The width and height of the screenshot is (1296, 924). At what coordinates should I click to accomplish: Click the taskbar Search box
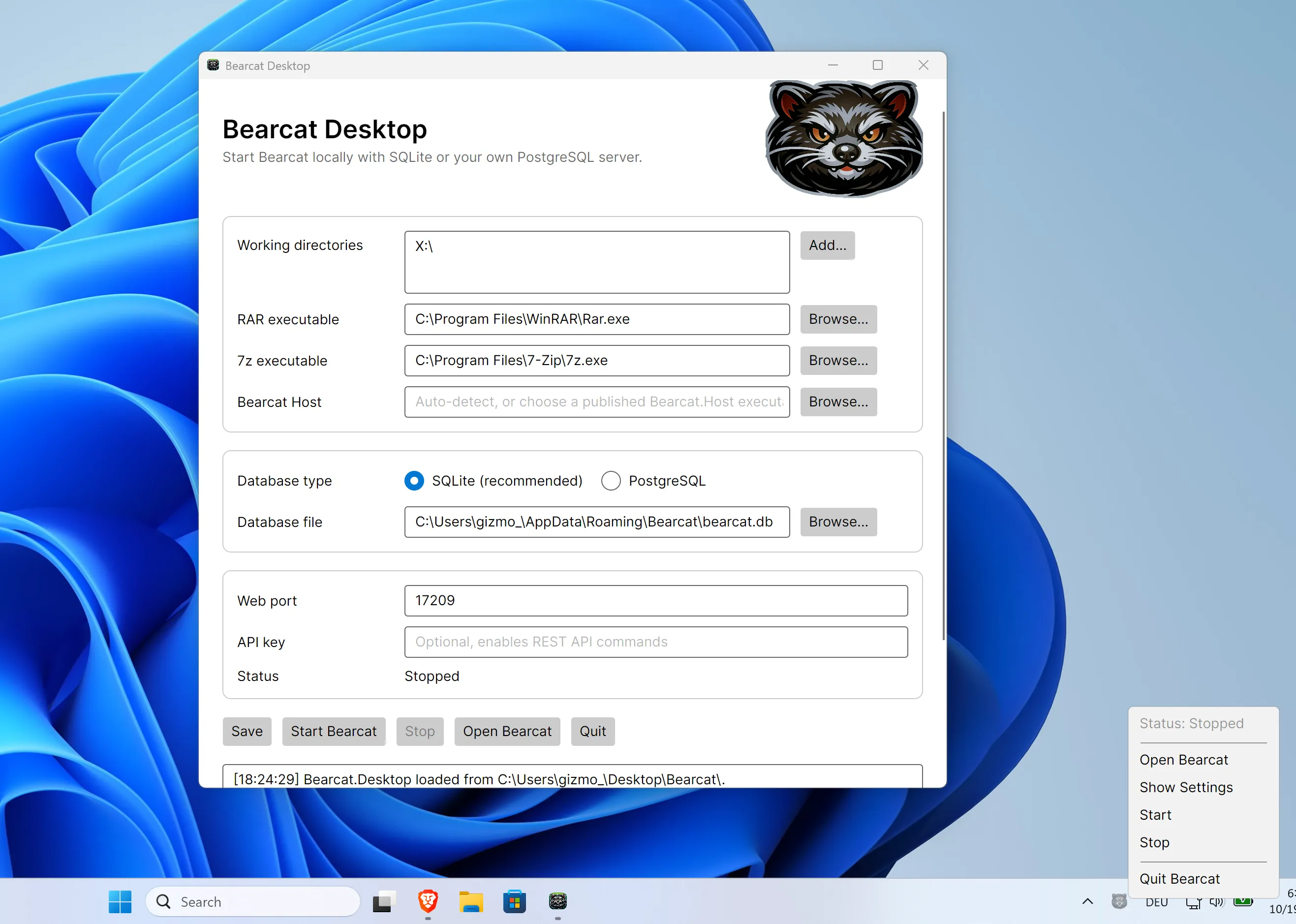[252, 901]
